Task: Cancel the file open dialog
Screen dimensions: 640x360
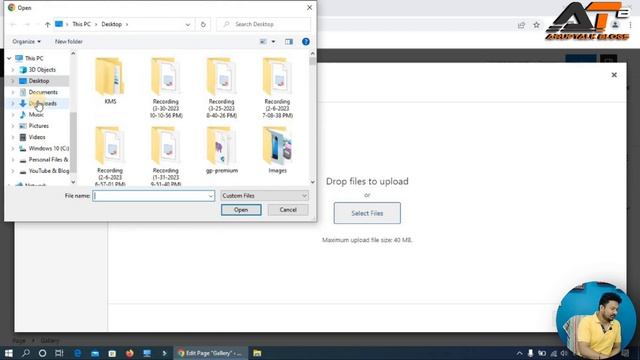Action: [288, 210]
